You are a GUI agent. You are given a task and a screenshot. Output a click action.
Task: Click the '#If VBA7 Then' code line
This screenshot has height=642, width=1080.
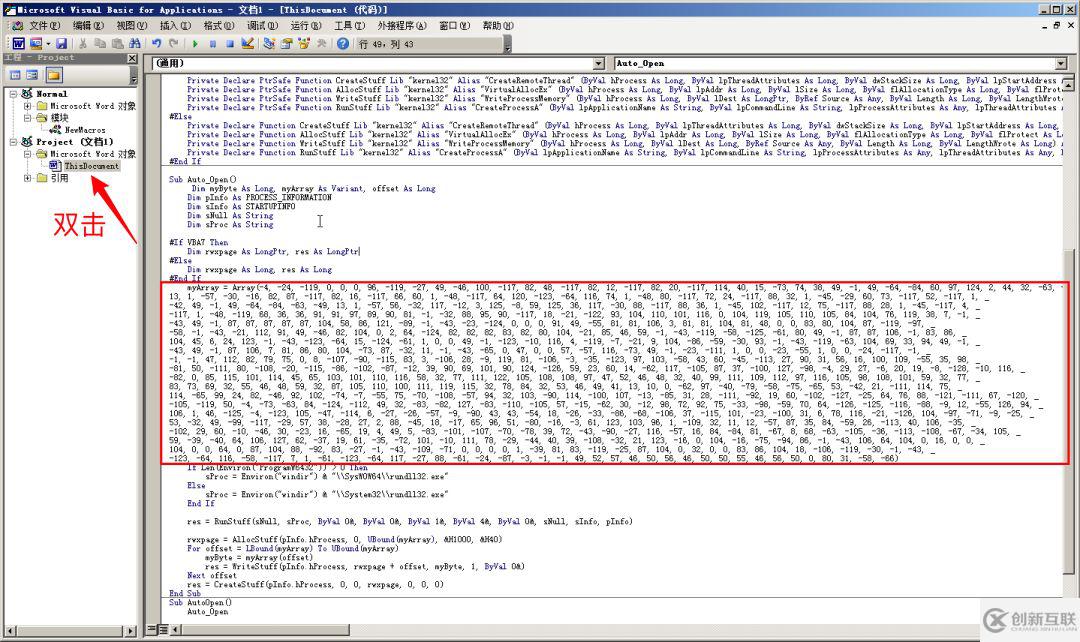[x=198, y=242]
